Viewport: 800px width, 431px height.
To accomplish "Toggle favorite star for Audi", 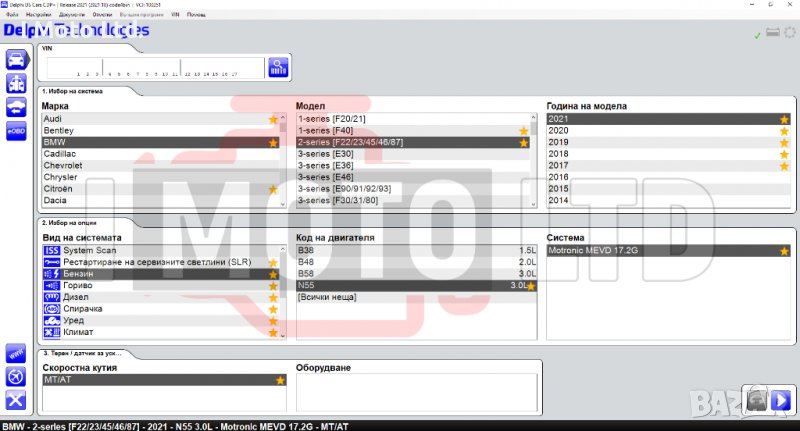I will point(273,119).
